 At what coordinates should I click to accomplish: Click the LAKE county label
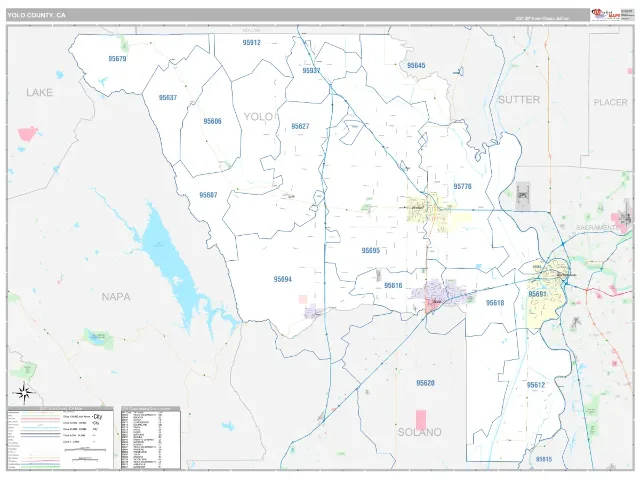[40, 93]
